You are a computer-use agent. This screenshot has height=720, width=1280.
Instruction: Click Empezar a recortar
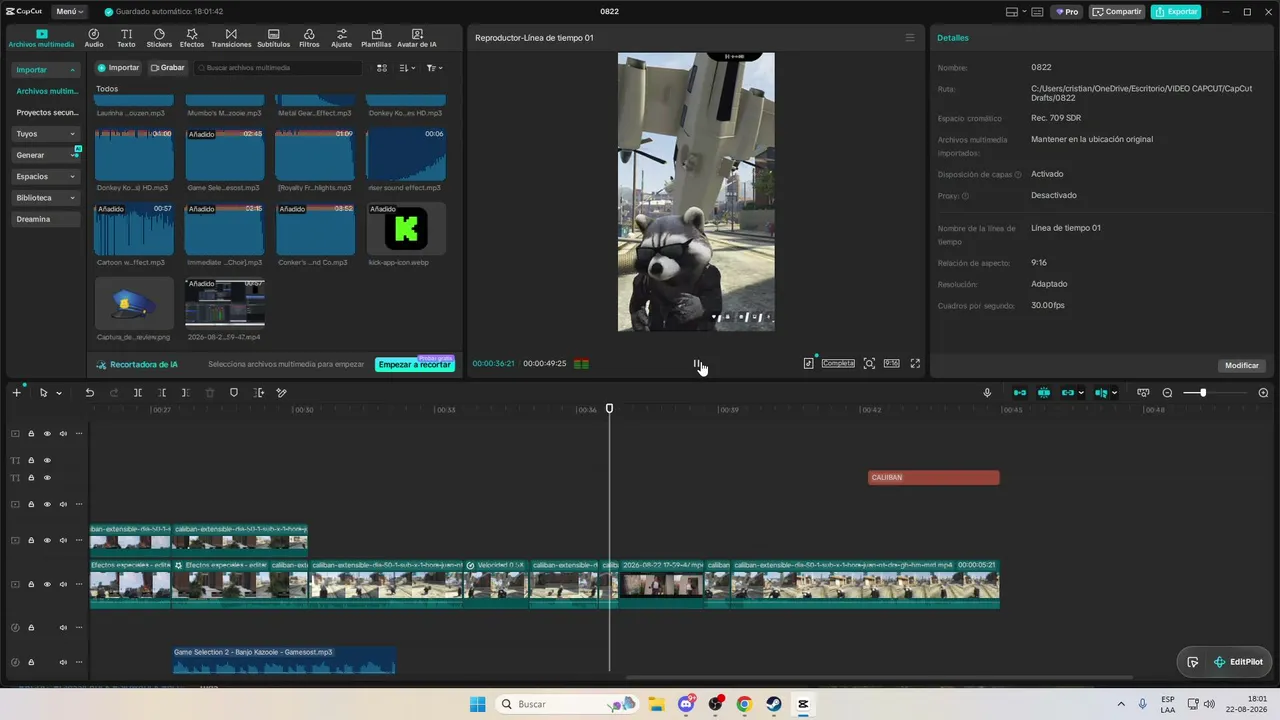pyautogui.click(x=415, y=365)
